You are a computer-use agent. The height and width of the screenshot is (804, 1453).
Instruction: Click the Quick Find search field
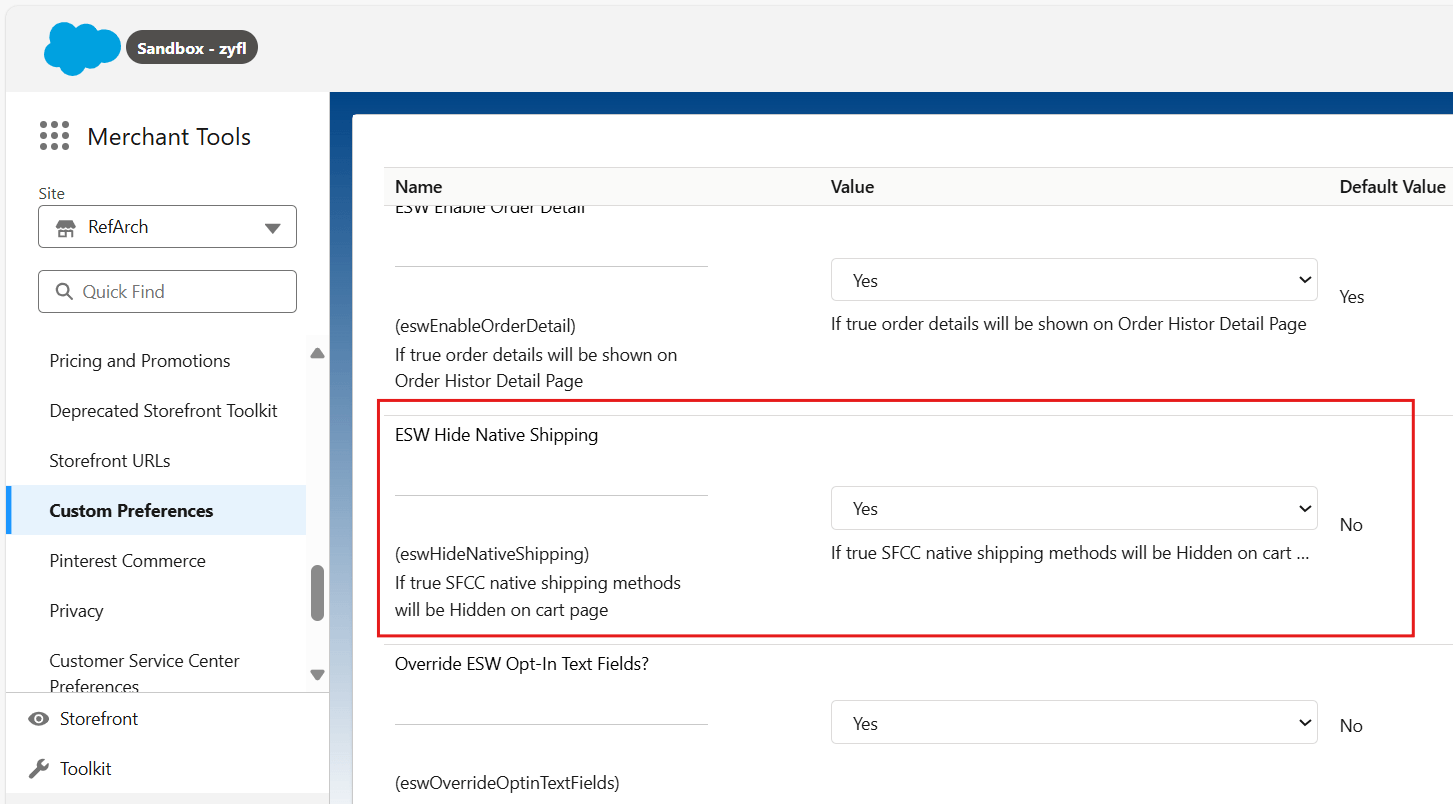167,291
